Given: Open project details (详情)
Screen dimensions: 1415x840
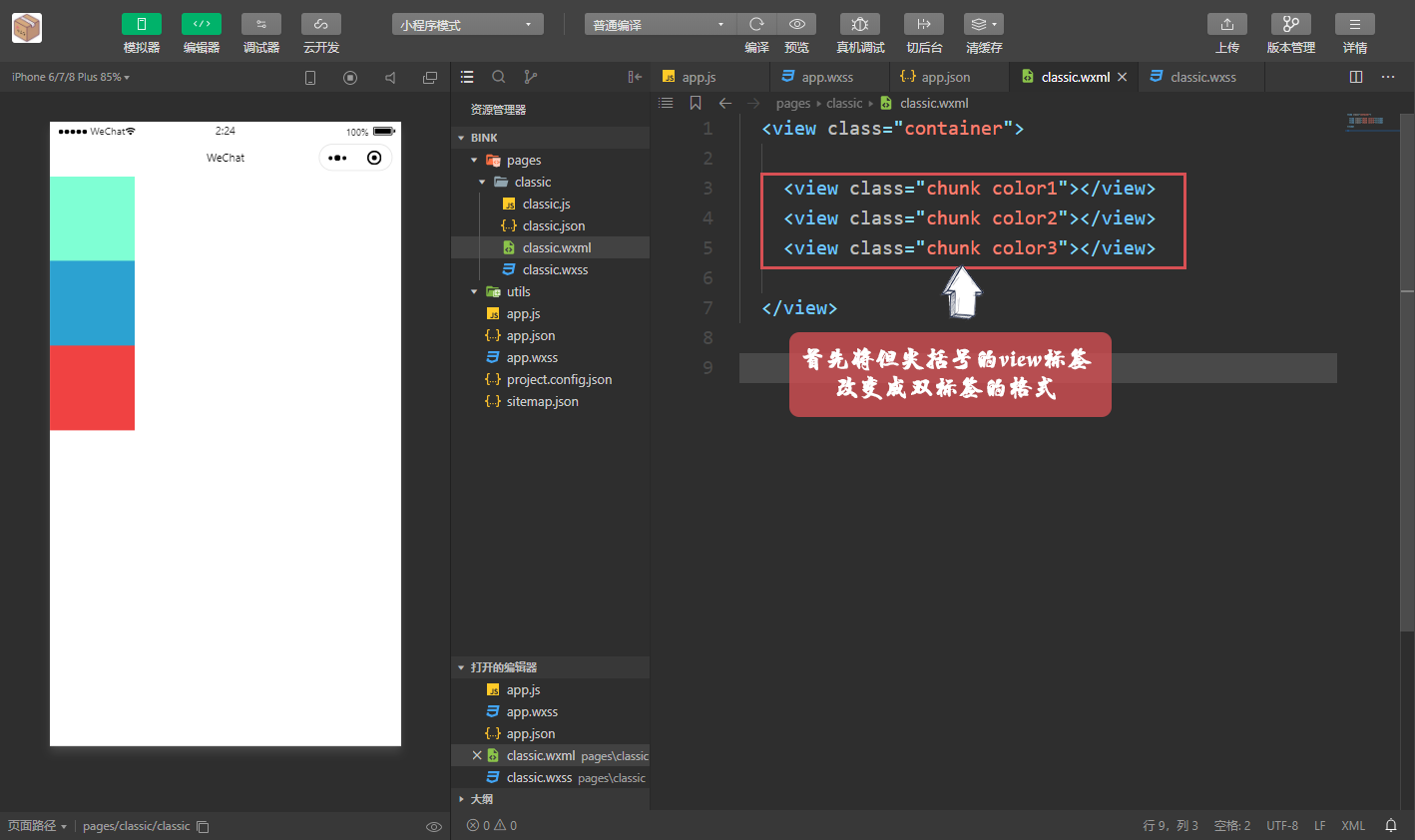Looking at the screenshot, I should [x=1354, y=24].
